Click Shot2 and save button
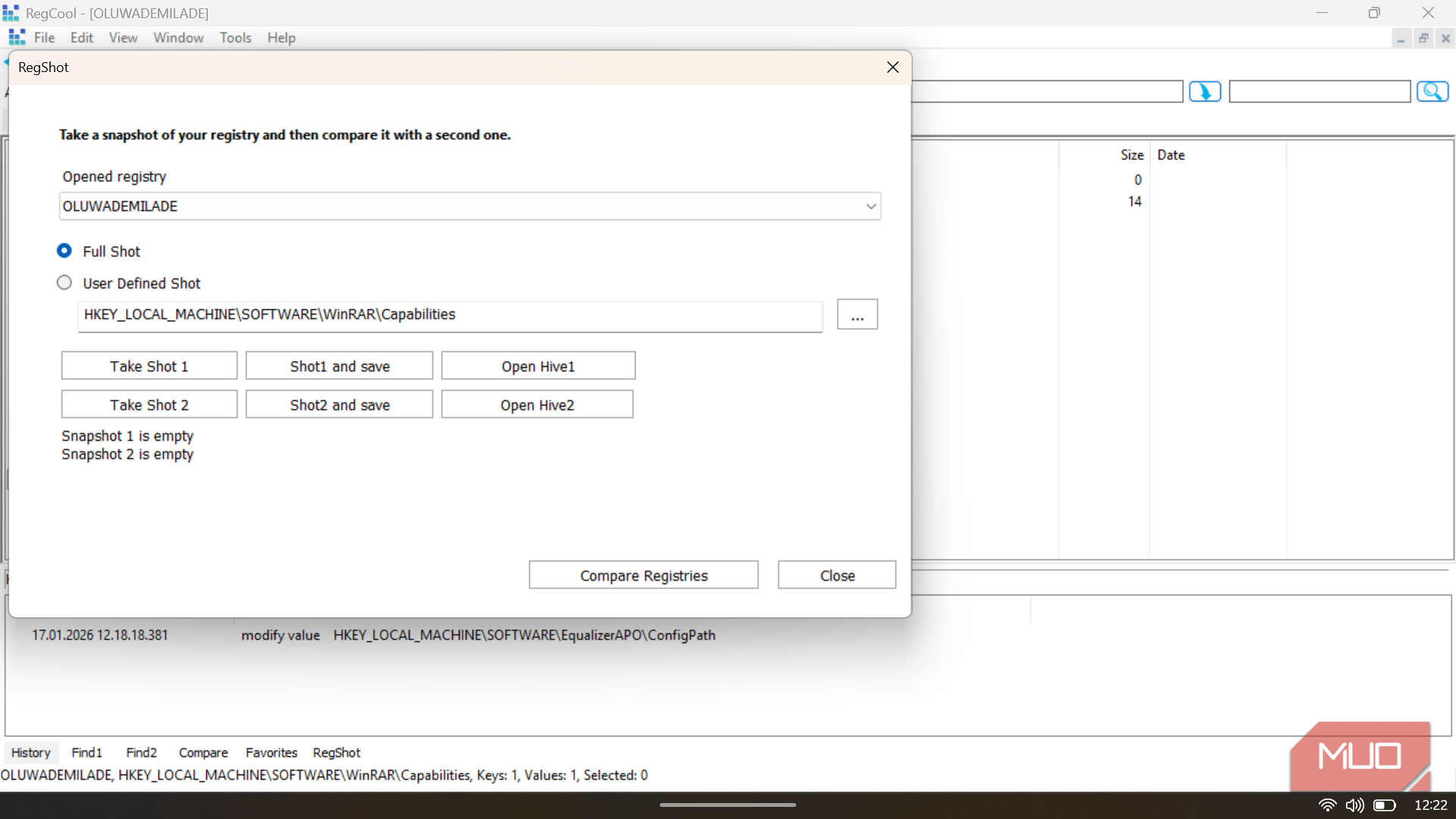The image size is (1456, 819). click(x=339, y=405)
